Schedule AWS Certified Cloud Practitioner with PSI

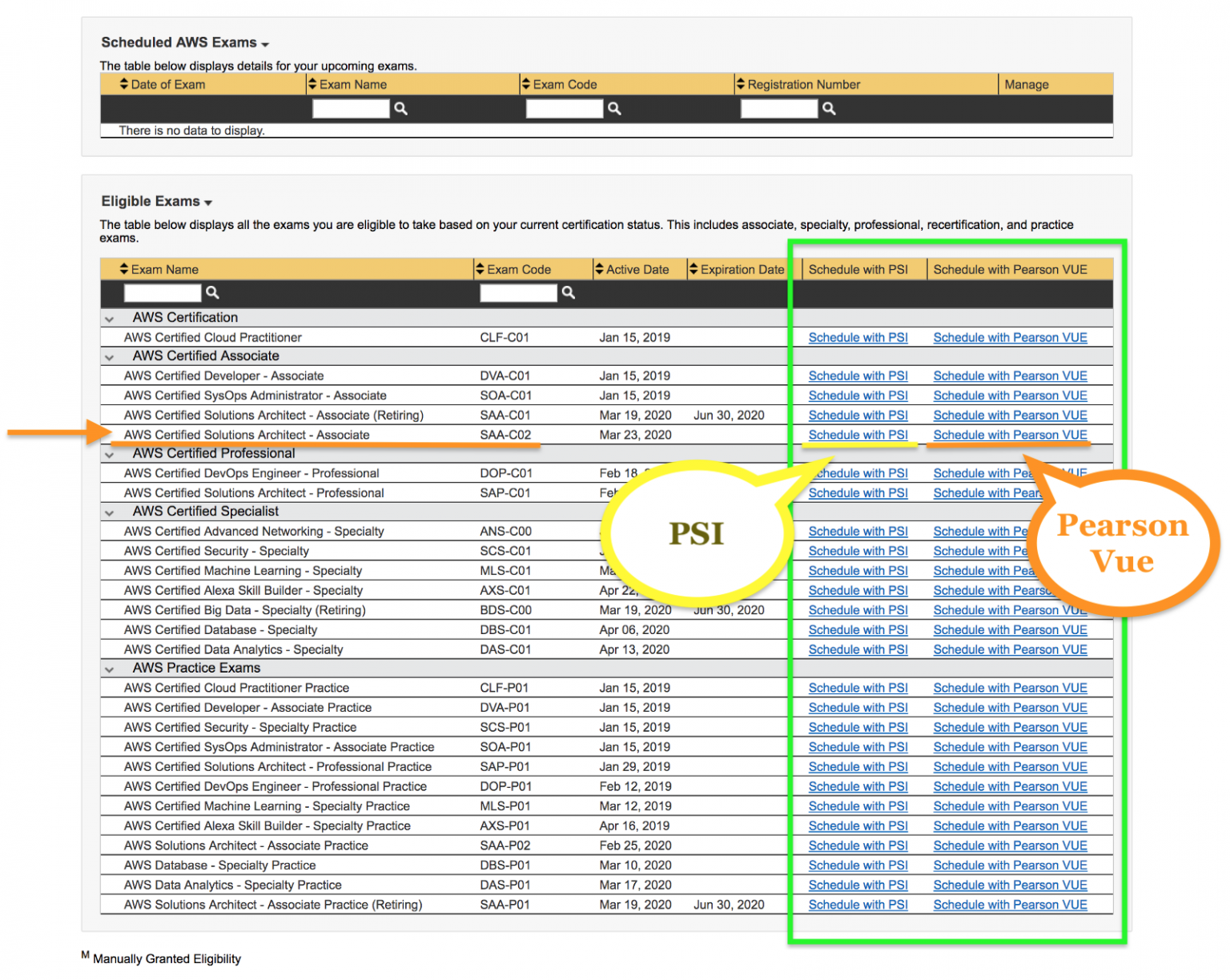click(x=858, y=337)
